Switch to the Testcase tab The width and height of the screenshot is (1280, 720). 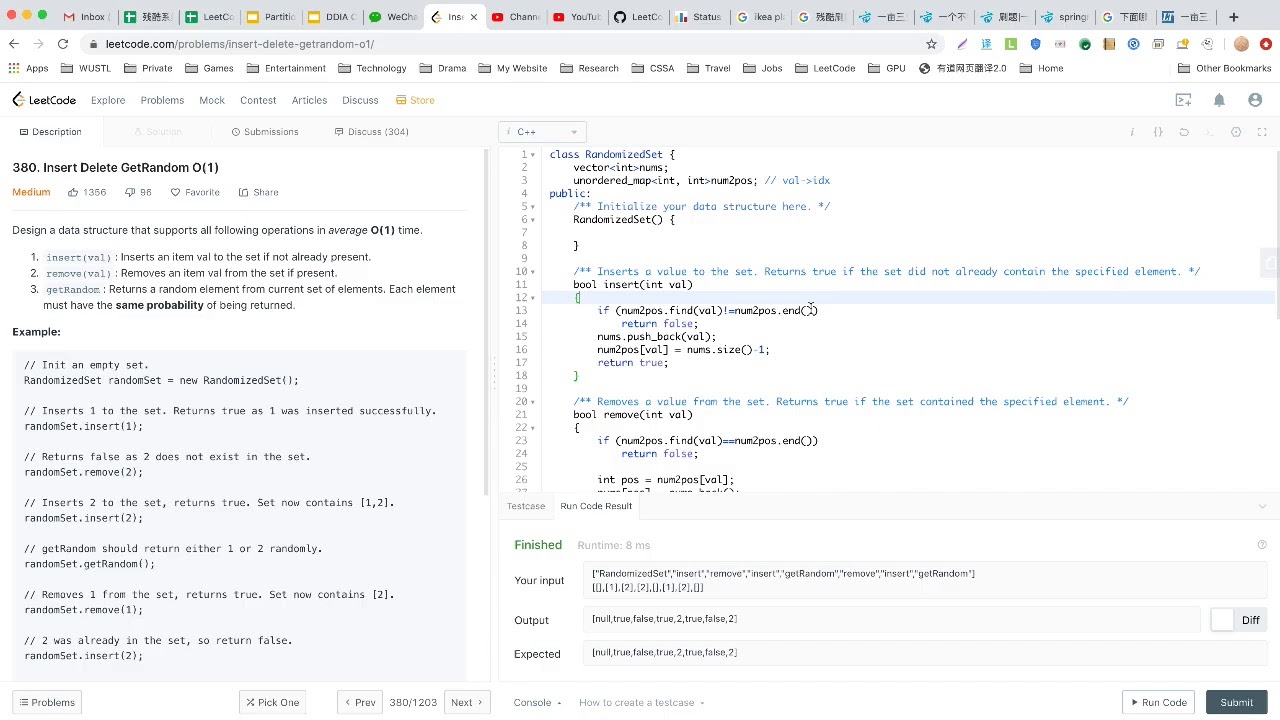coord(526,506)
